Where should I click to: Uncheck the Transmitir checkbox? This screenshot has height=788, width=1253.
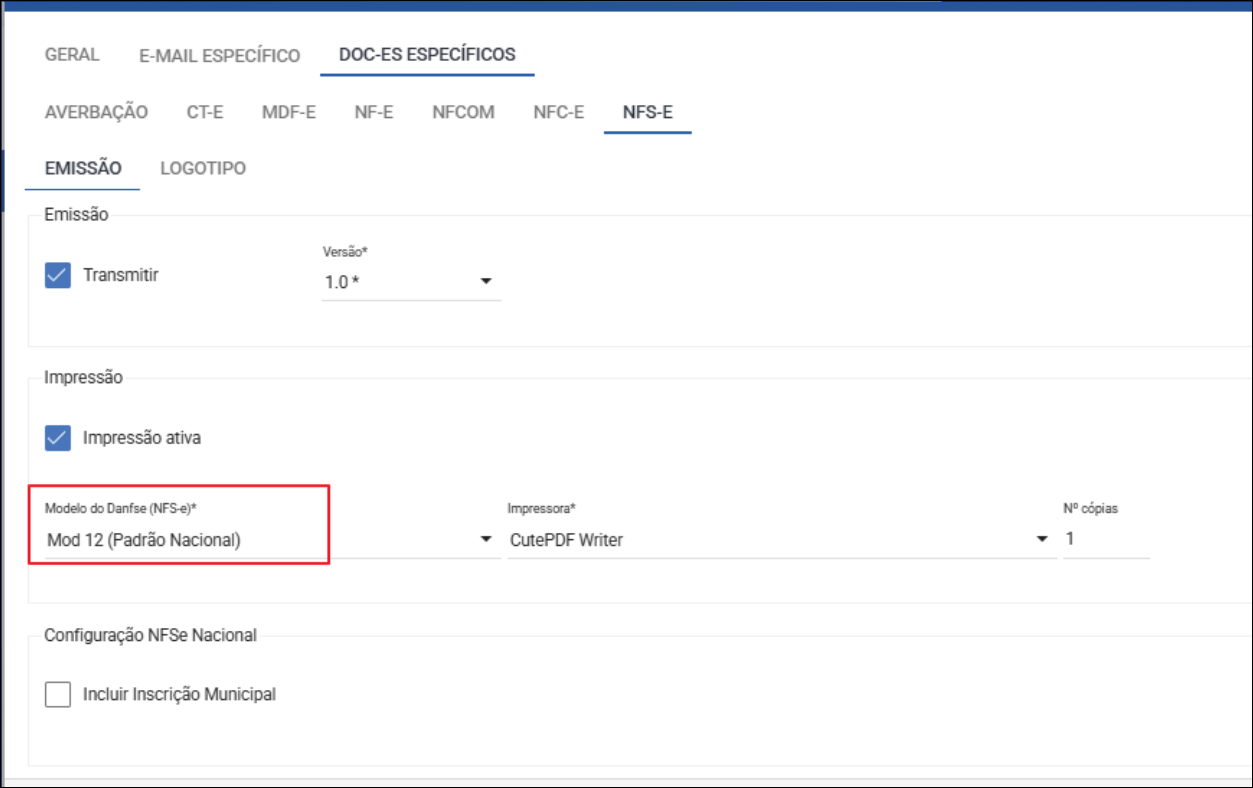pyautogui.click(x=58, y=275)
